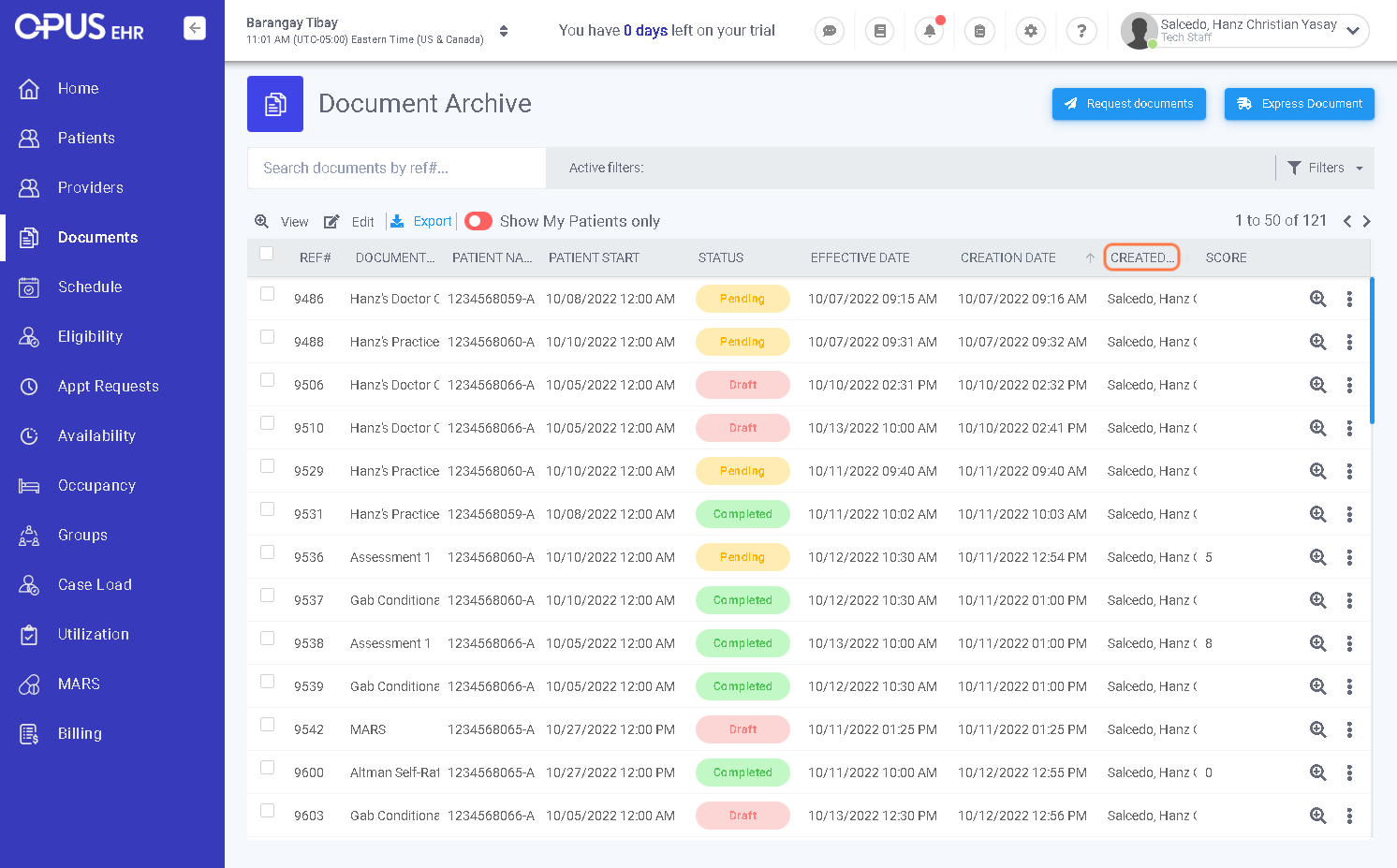Sort by Status column header
Viewport: 1397px width, 868px height.
(721, 257)
